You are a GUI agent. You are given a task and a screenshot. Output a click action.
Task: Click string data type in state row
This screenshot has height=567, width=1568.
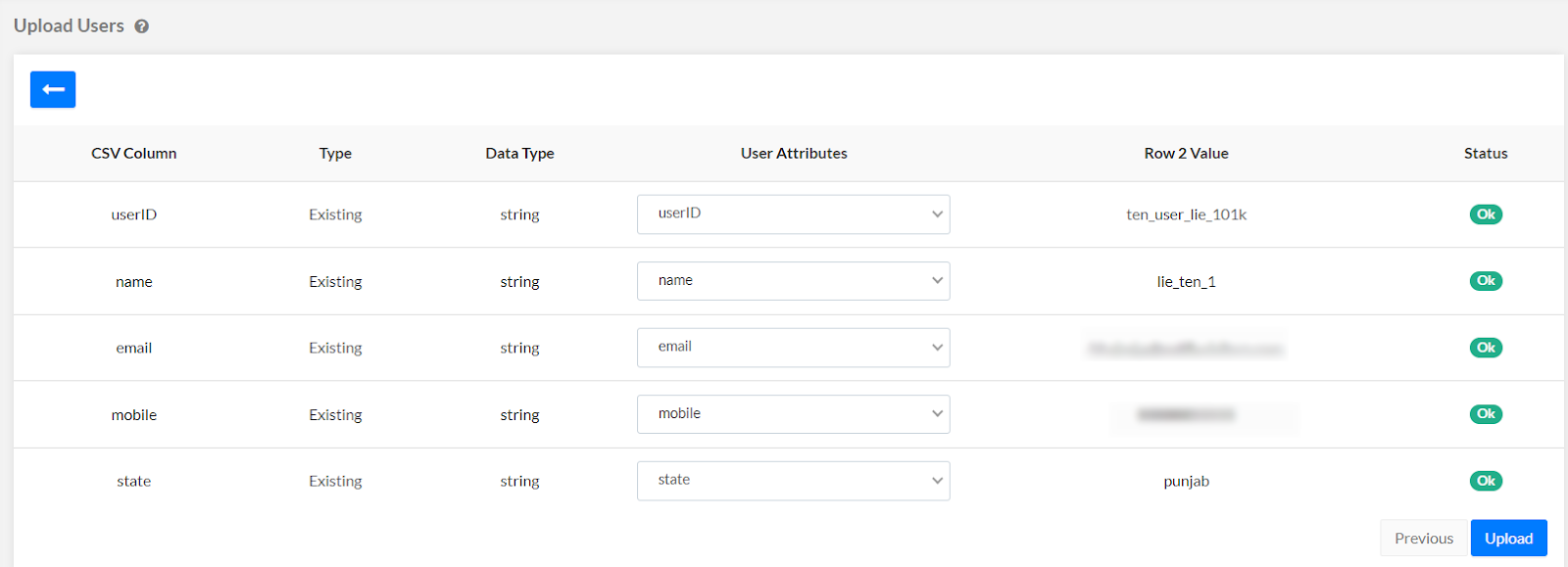pos(519,482)
